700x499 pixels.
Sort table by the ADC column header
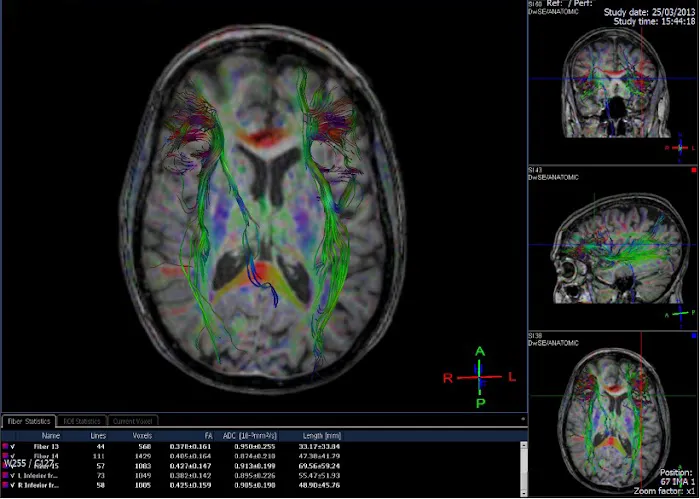tap(249, 436)
